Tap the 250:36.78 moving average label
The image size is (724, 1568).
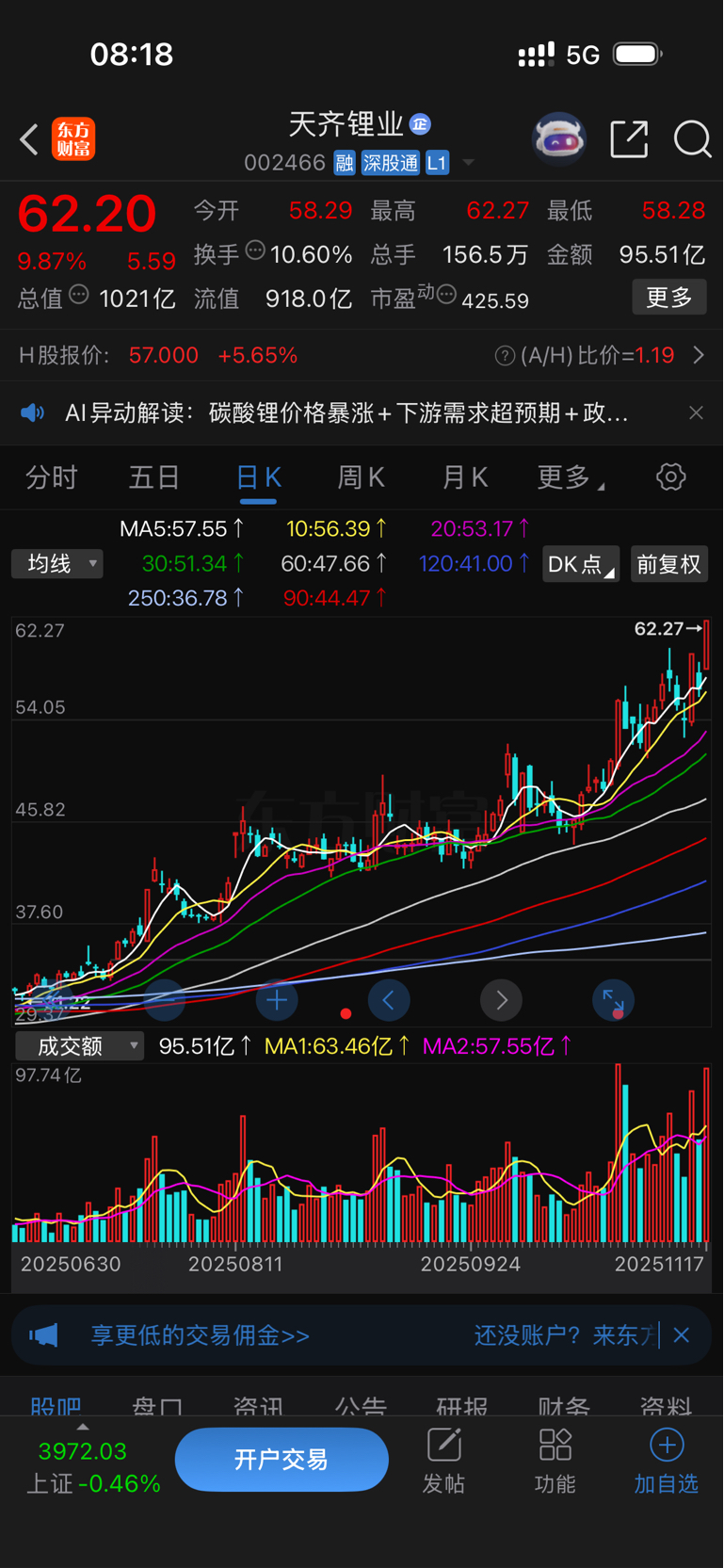tap(185, 598)
